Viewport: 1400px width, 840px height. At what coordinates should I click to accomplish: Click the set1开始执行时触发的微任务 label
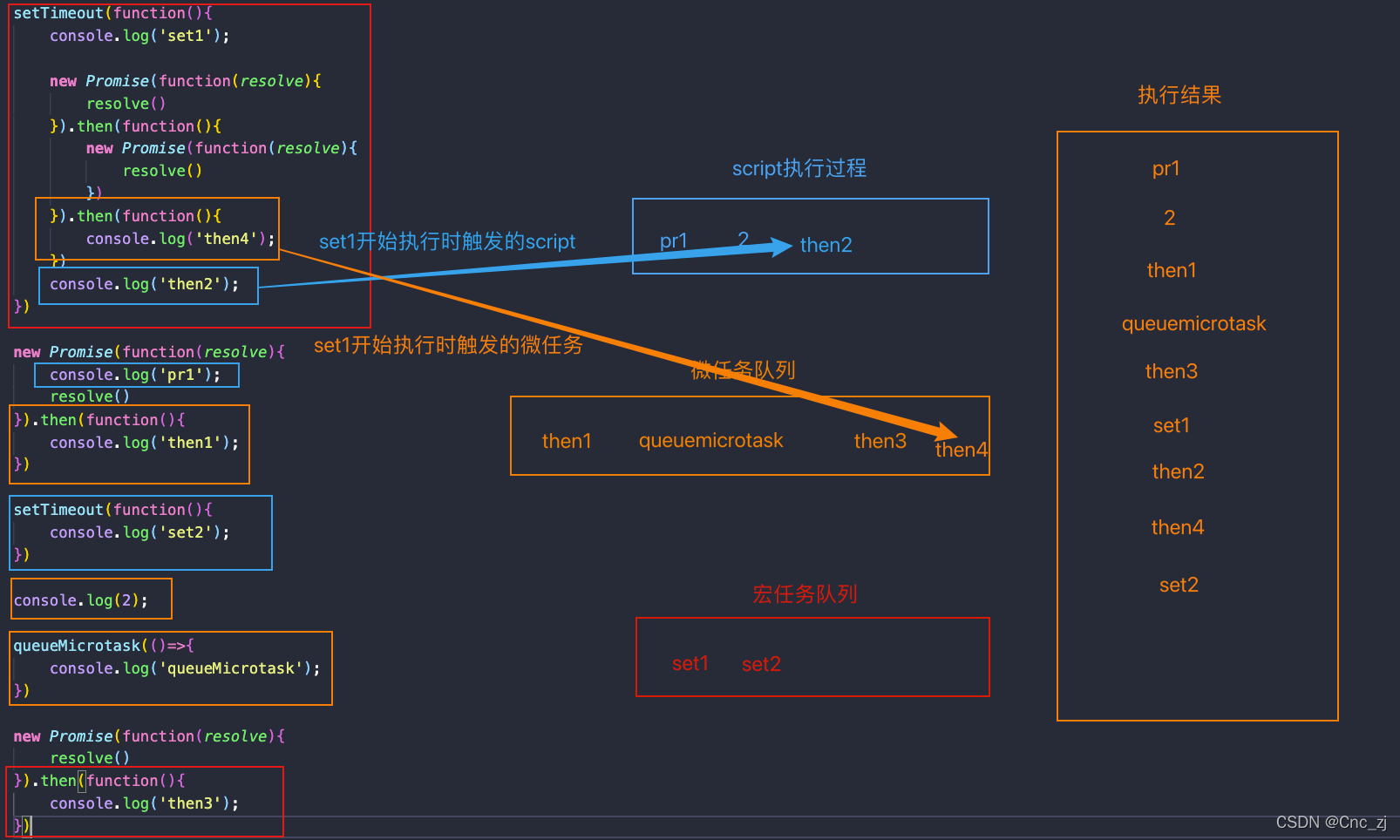pos(448,345)
